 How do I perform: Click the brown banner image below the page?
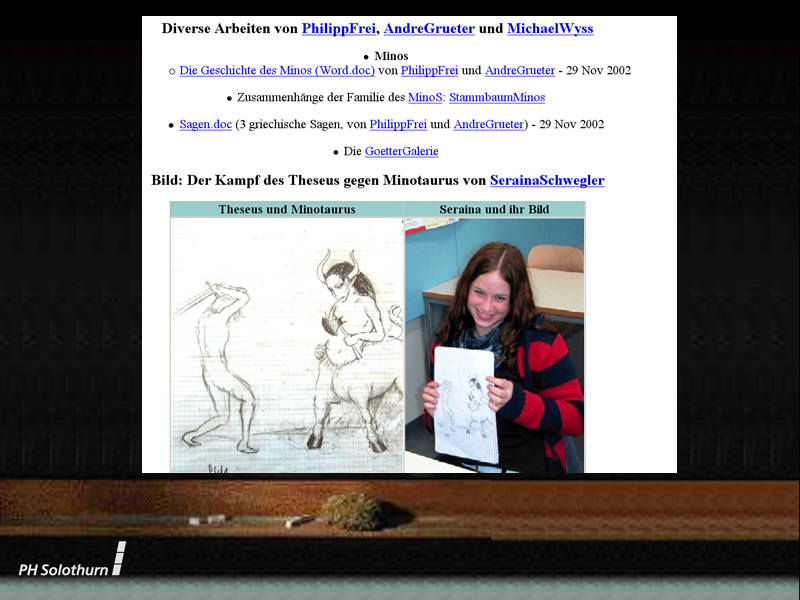pos(400,510)
